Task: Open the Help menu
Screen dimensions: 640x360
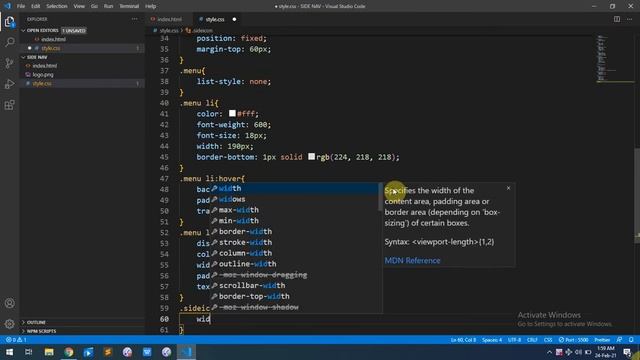Action: (151, 6)
